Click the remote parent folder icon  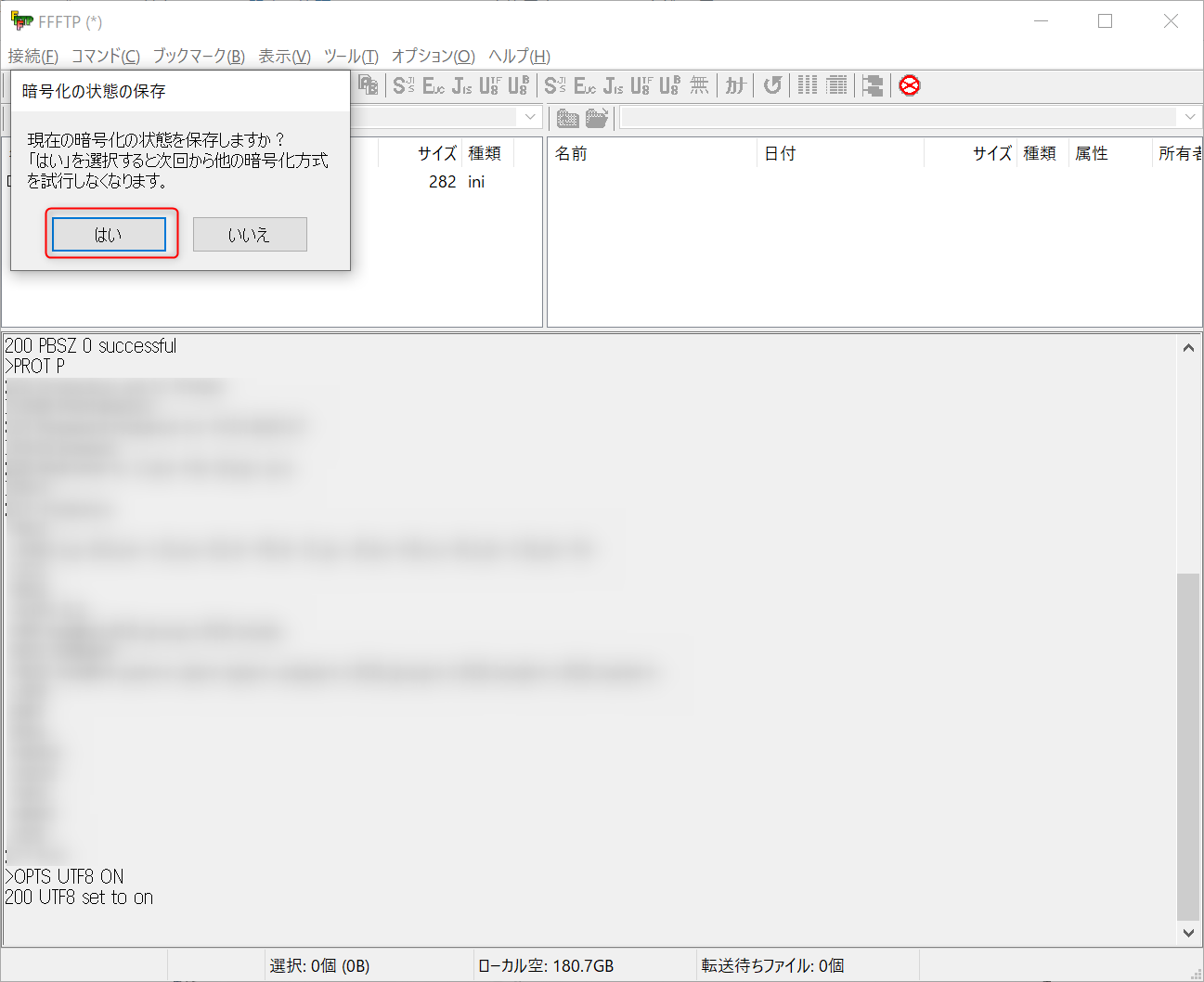567,118
